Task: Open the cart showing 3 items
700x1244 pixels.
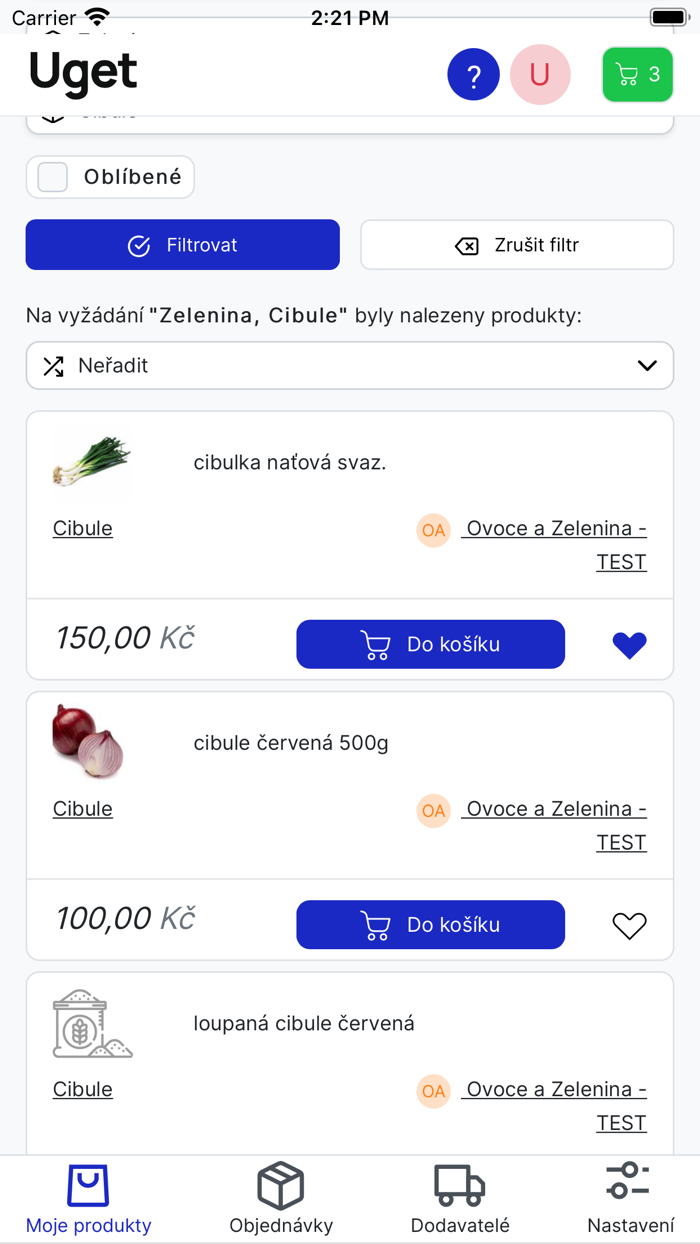Action: pyautogui.click(x=637, y=74)
